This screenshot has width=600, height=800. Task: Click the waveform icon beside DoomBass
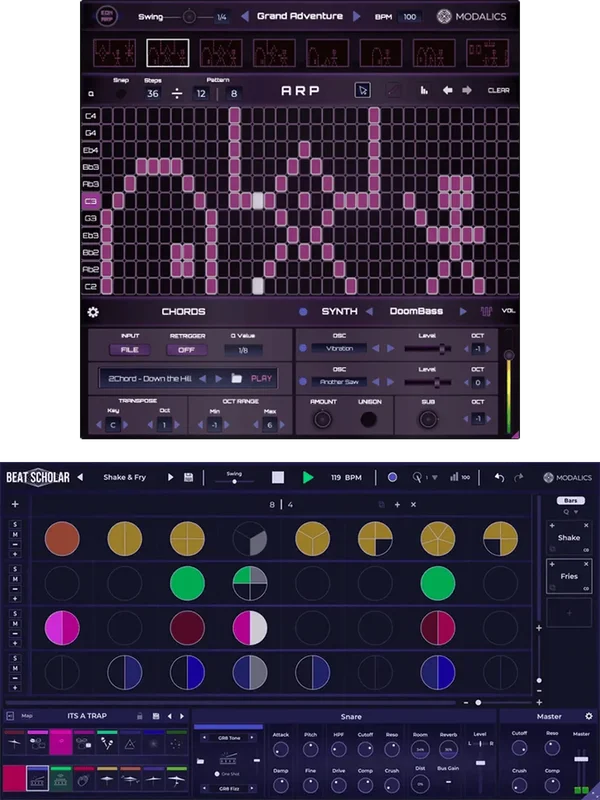pos(486,311)
